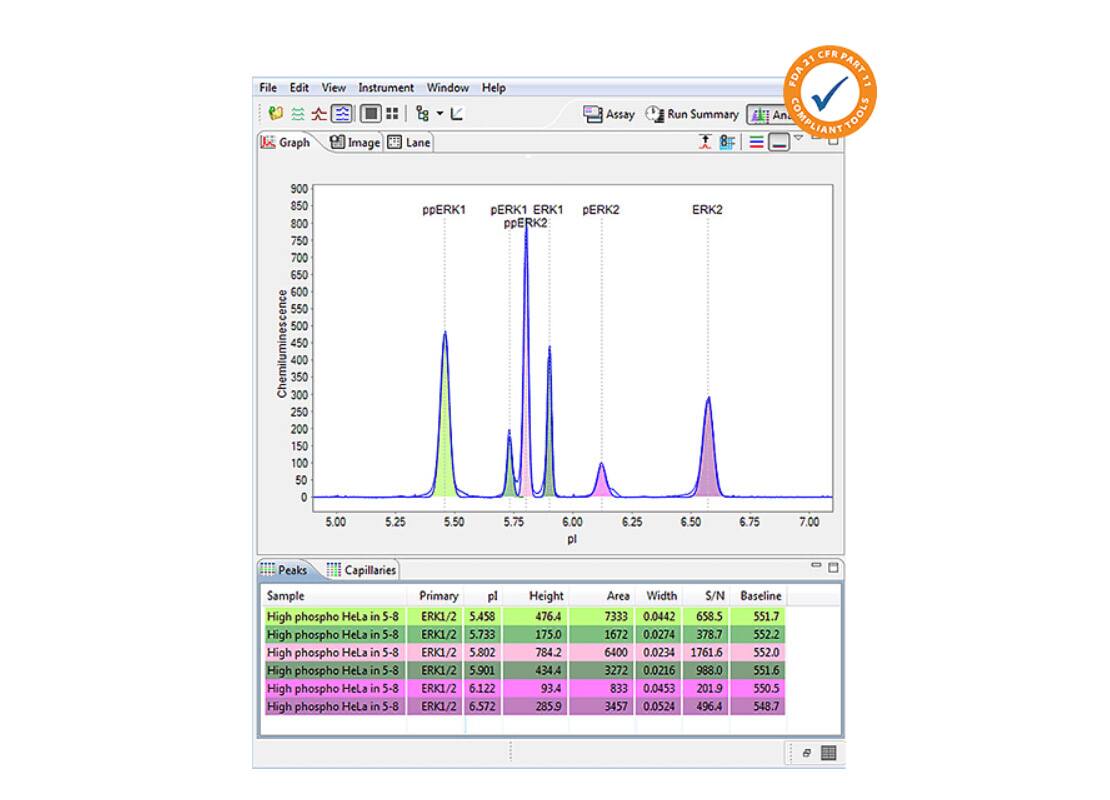
Task: Click the Area value 3272
Action: click(x=615, y=670)
